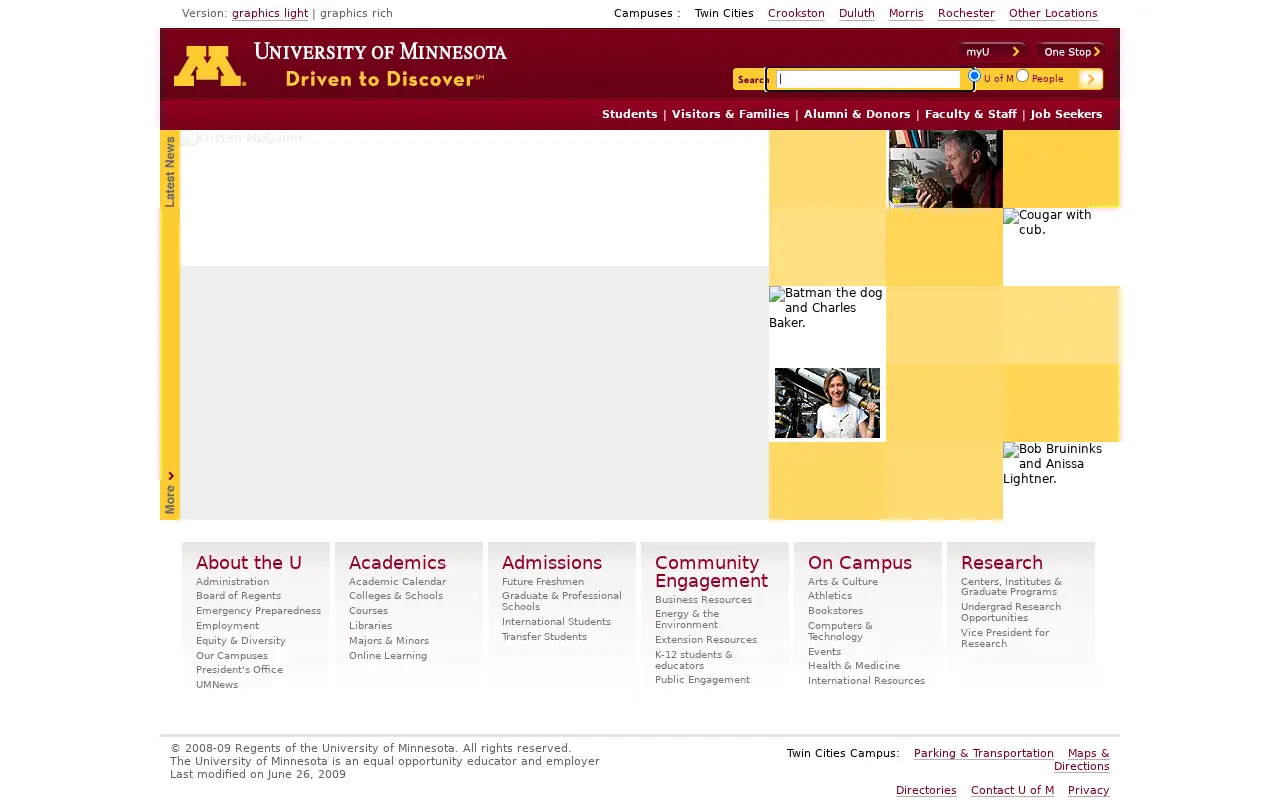
Task: Go to Majors & Minors
Action: [x=389, y=641]
